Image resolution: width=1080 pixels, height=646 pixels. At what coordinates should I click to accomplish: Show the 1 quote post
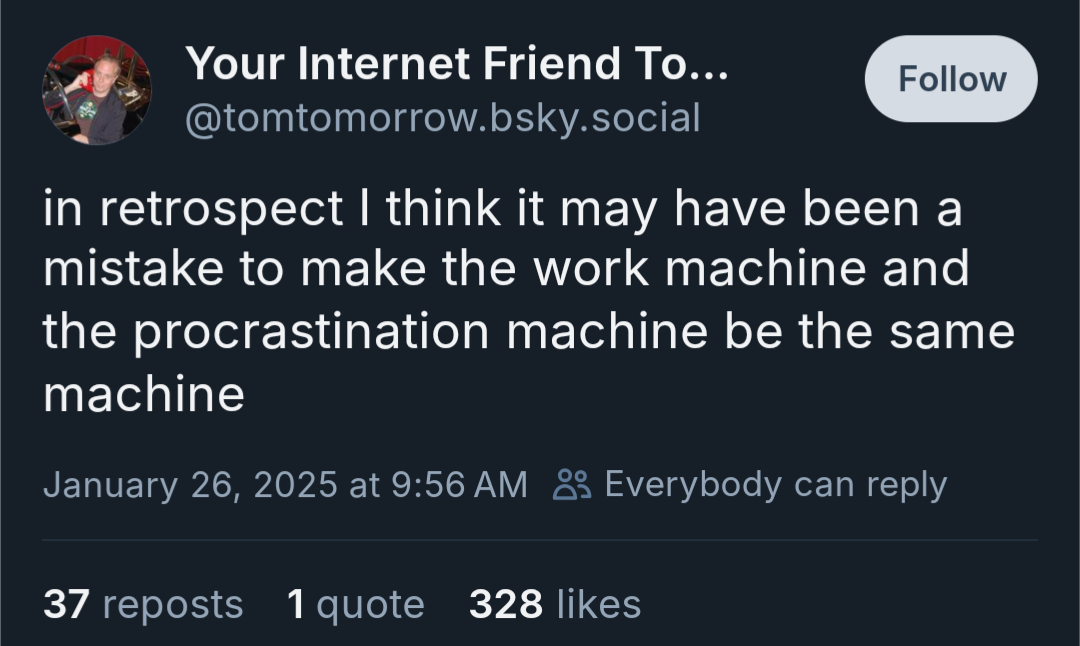coord(355,604)
